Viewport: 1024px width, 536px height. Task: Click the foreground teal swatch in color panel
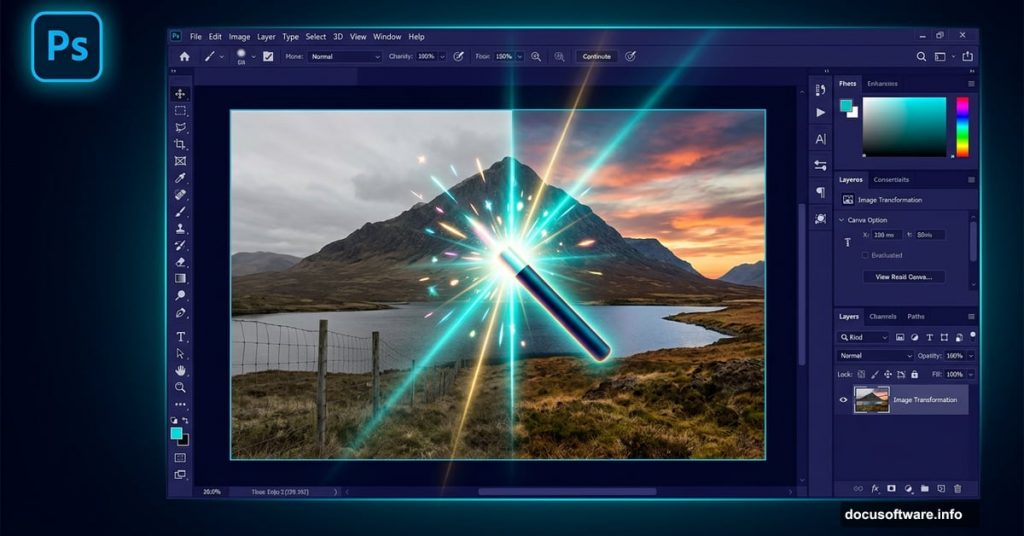tap(846, 105)
